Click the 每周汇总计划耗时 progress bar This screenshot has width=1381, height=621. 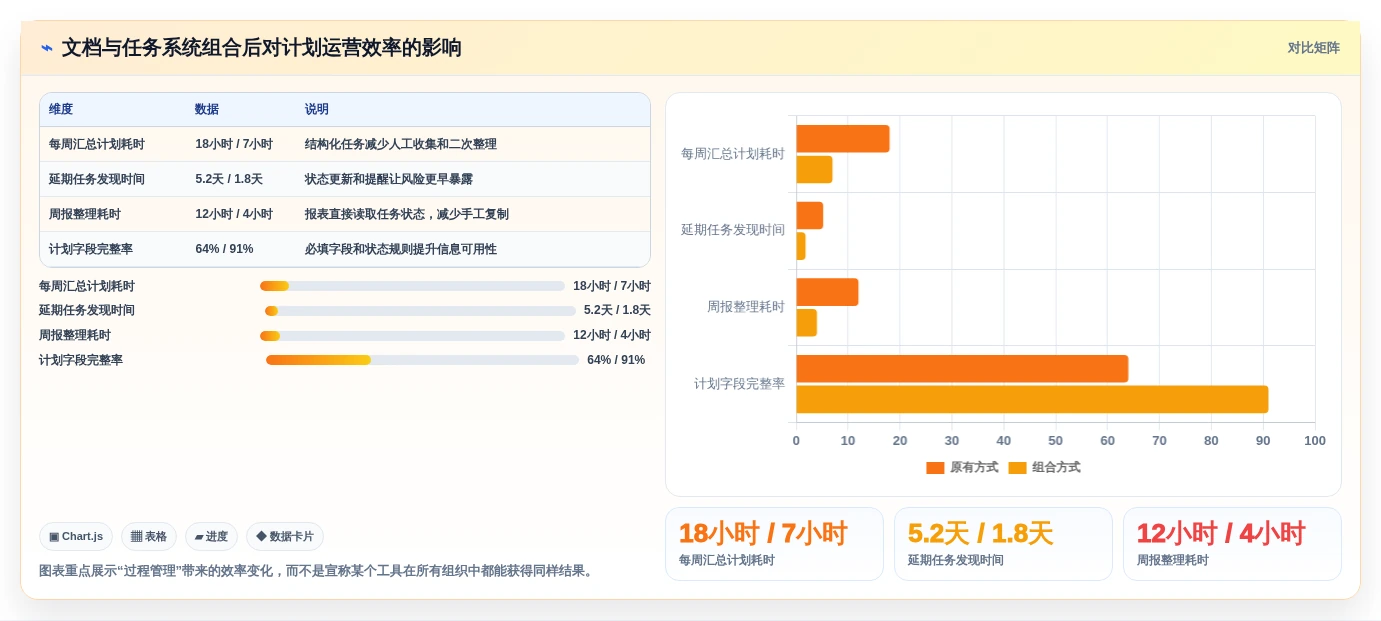pyautogui.click(x=412, y=286)
